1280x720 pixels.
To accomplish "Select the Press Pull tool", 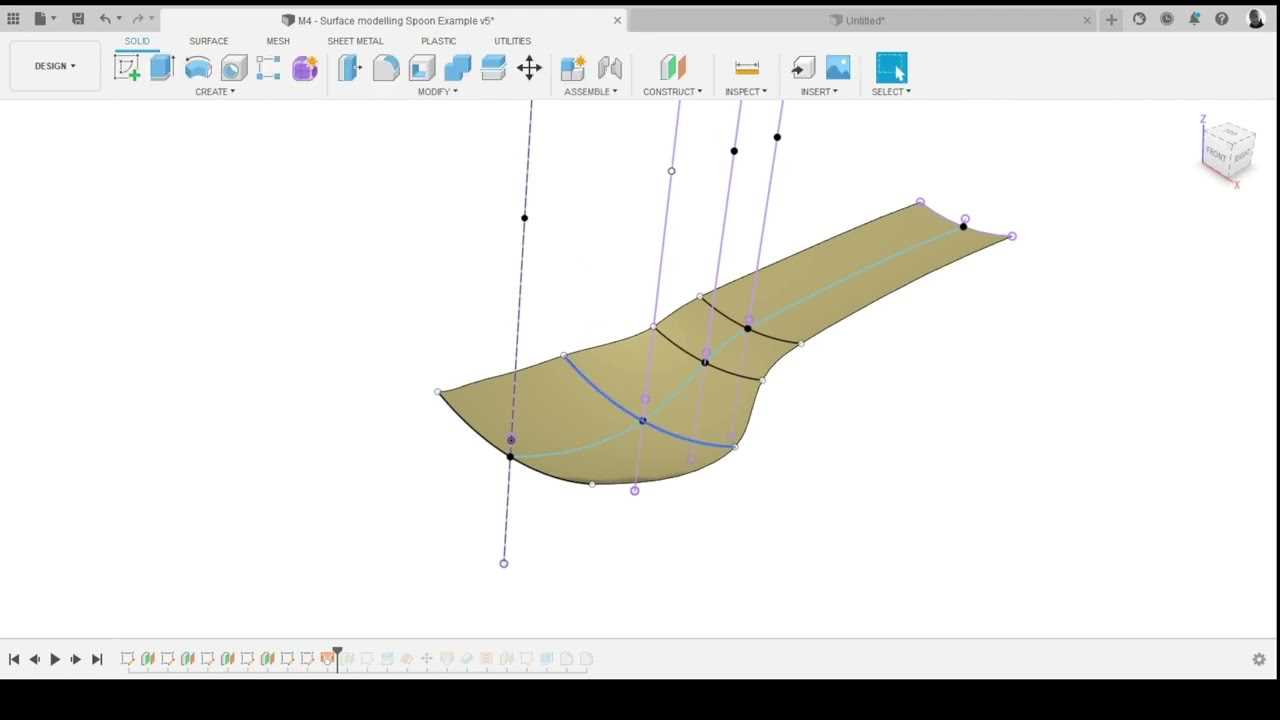I will pos(349,68).
